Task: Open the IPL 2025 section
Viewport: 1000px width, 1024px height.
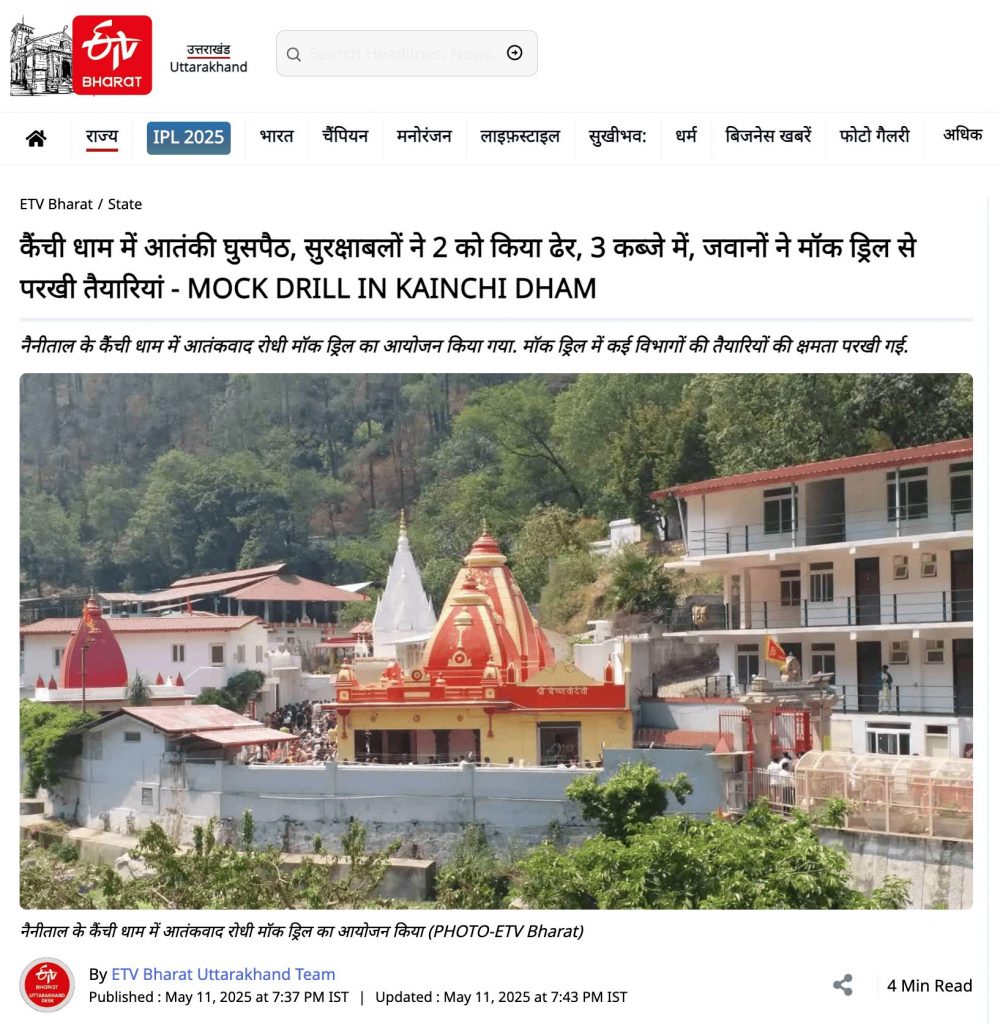Action: [189, 138]
